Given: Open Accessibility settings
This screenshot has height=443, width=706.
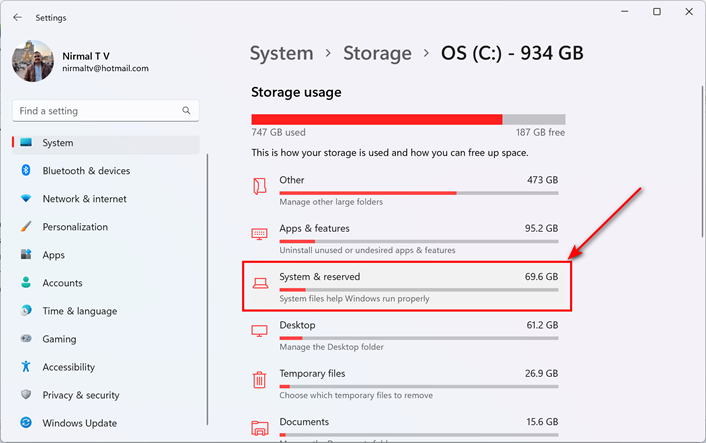Looking at the screenshot, I should (x=106, y=367).
